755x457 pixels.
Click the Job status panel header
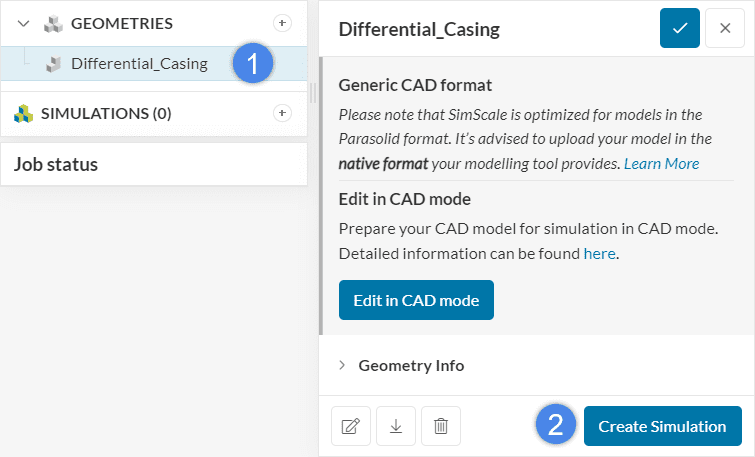click(x=56, y=164)
